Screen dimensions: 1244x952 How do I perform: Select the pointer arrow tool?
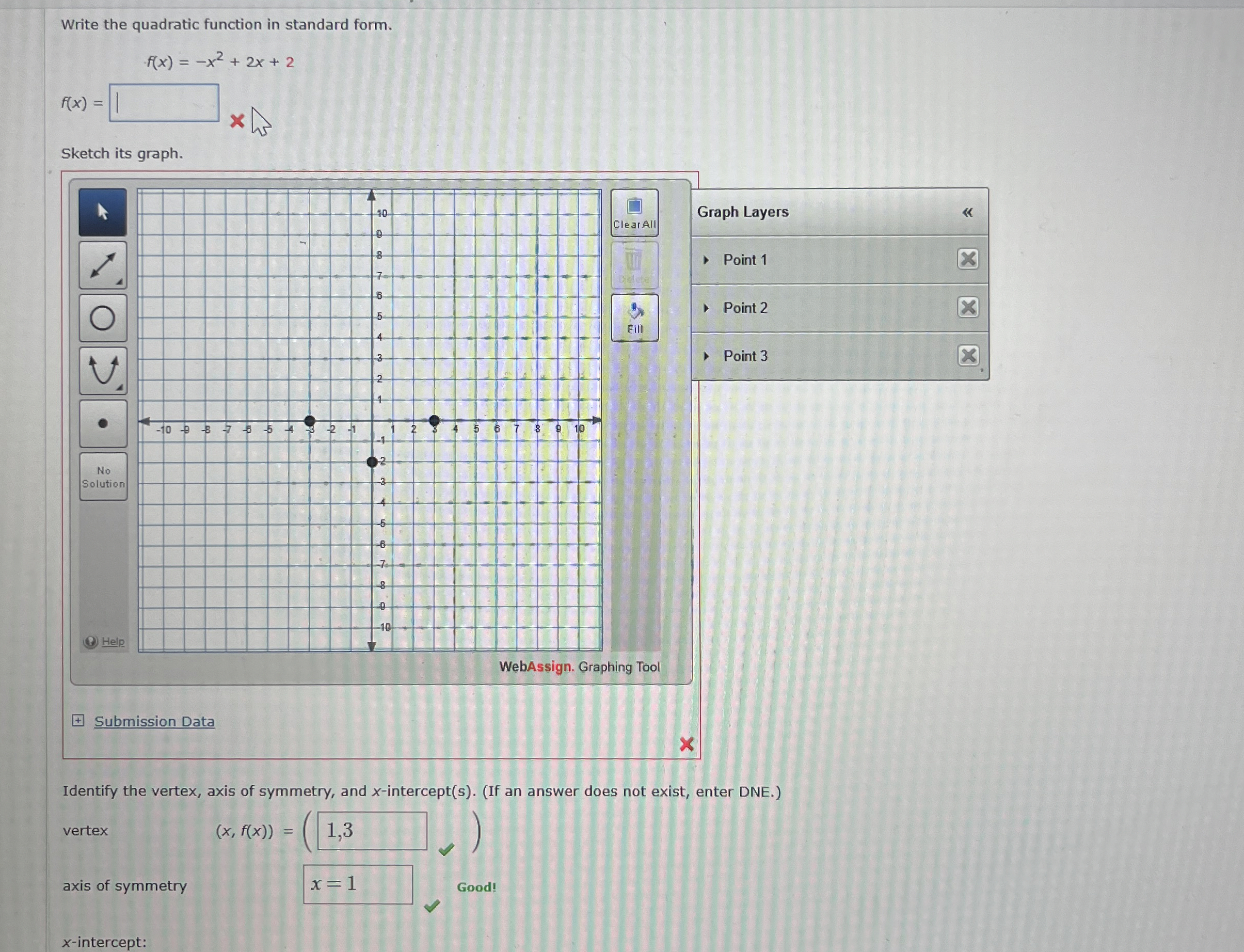(x=103, y=212)
